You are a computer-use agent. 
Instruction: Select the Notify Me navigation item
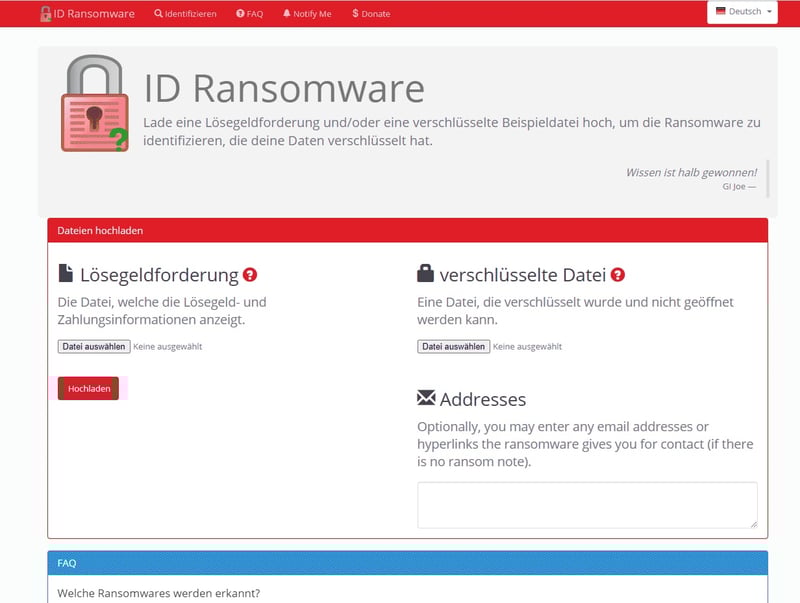click(x=307, y=14)
